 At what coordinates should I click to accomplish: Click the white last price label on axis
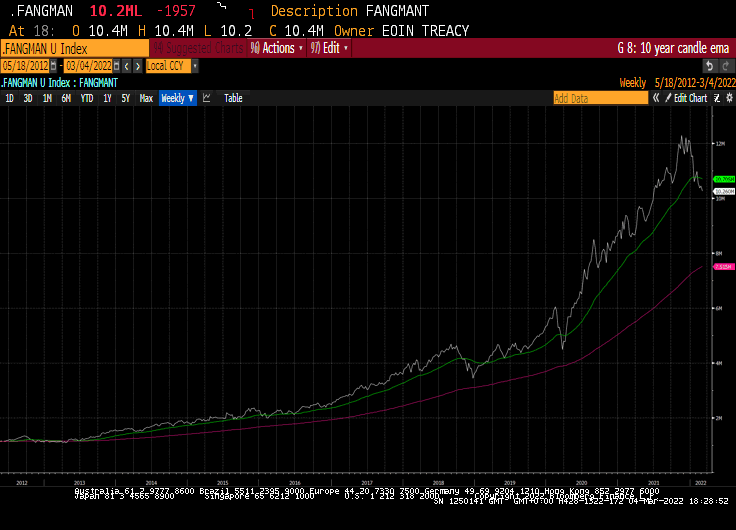724,192
